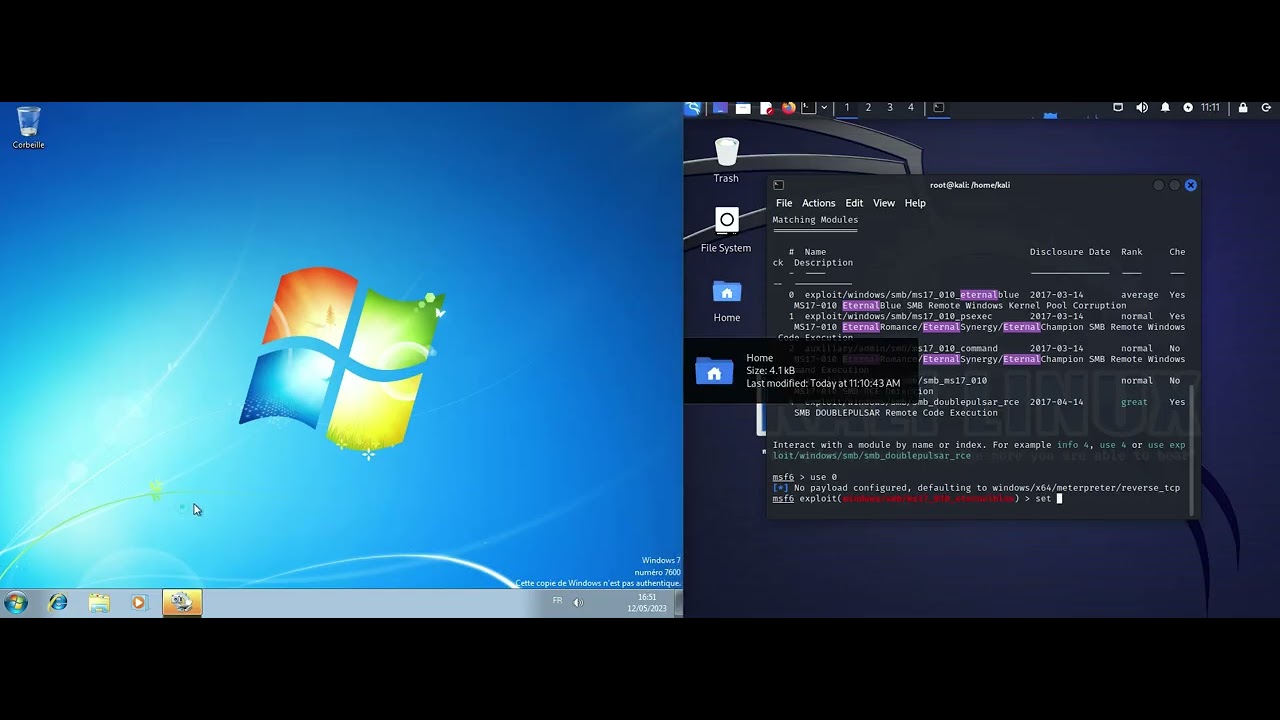Click the highlighted running app on Windows taskbar

click(182, 602)
